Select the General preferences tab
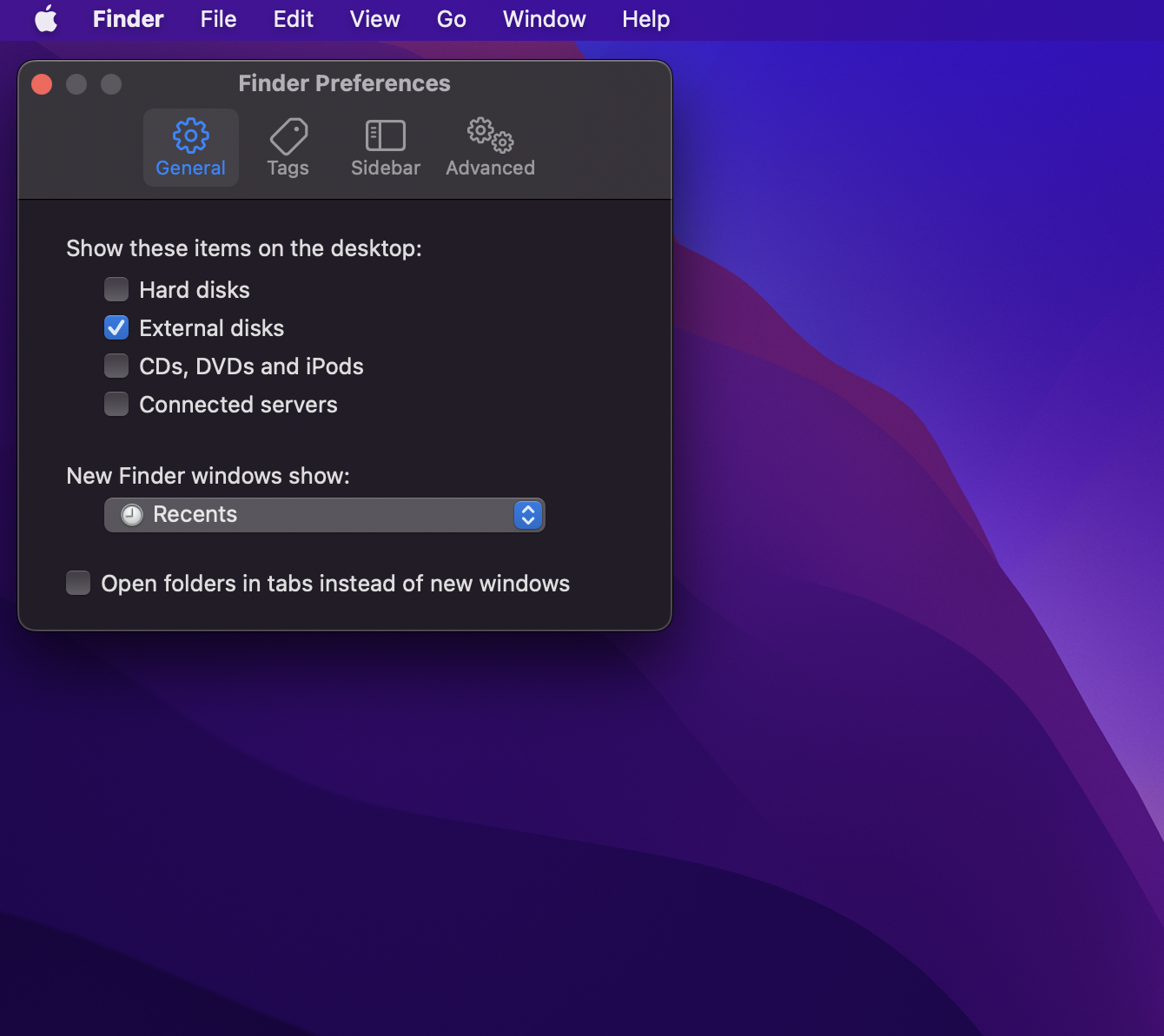The height and width of the screenshot is (1036, 1164). [x=190, y=148]
